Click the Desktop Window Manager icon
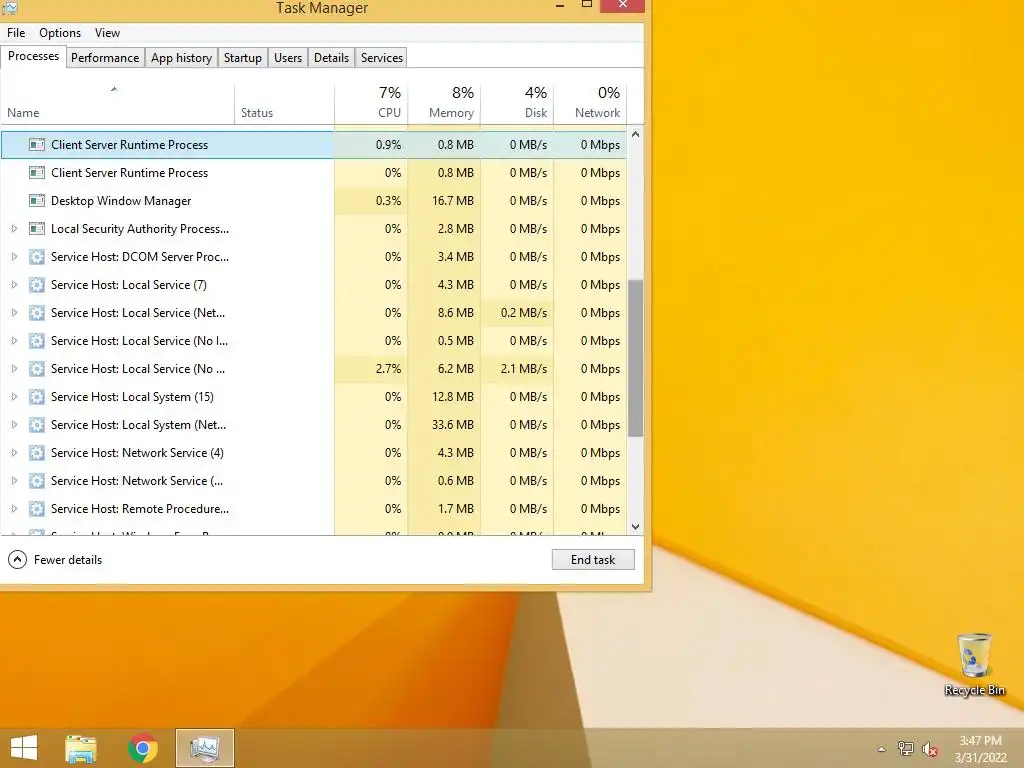The height and width of the screenshot is (768, 1024). pyautogui.click(x=37, y=201)
